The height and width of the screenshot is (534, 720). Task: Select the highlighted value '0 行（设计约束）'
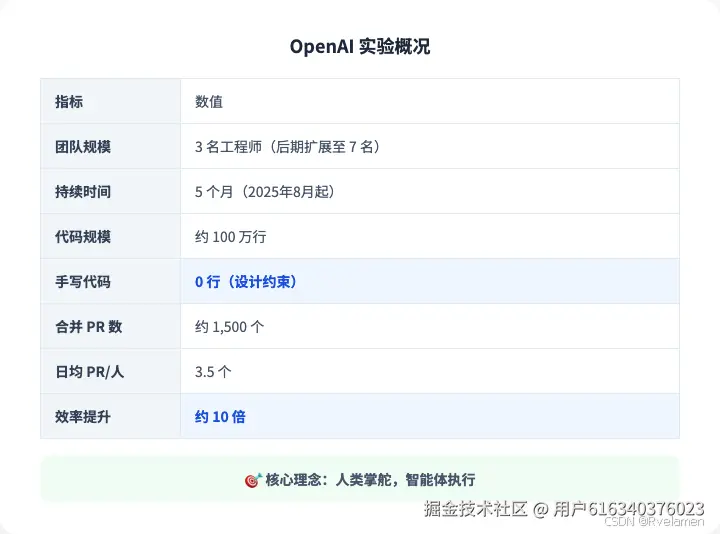(x=248, y=281)
